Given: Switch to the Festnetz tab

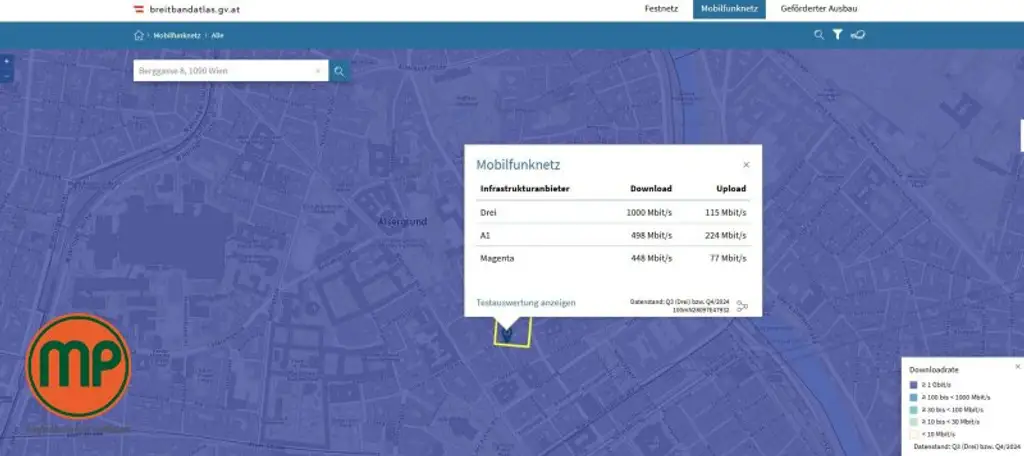Looking at the screenshot, I should (x=661, y=9).
